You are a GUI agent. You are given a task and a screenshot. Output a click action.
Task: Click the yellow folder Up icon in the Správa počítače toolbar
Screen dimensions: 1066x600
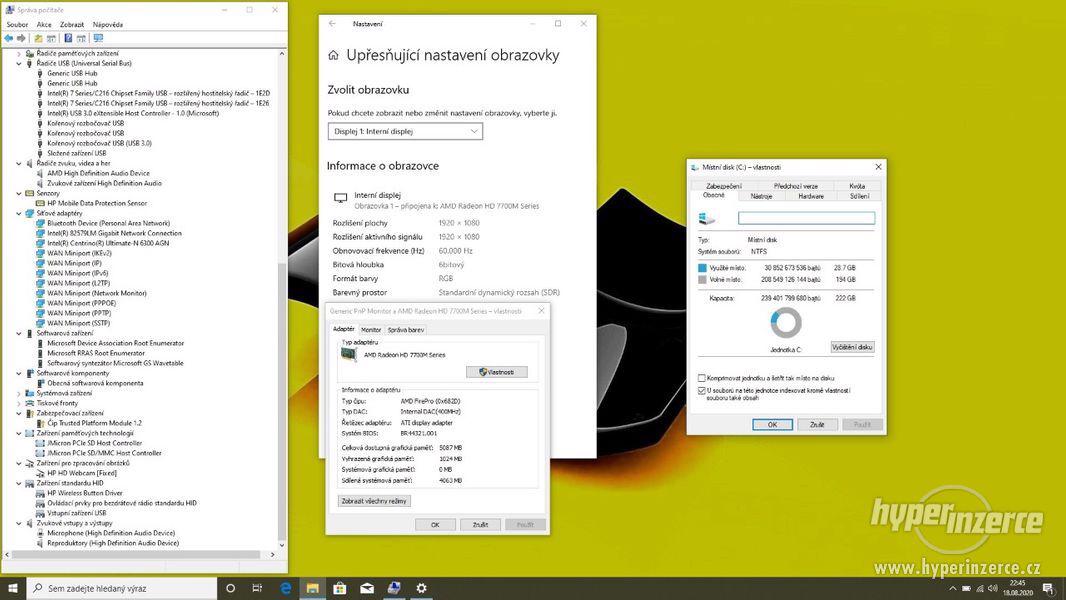(38, 38)
